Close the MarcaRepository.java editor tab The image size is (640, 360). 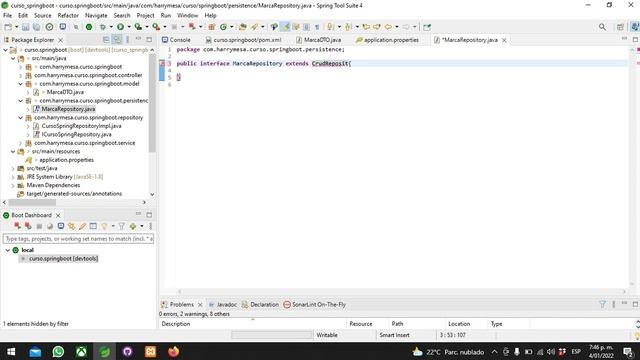pyautogui.click(x=504, y=40)
